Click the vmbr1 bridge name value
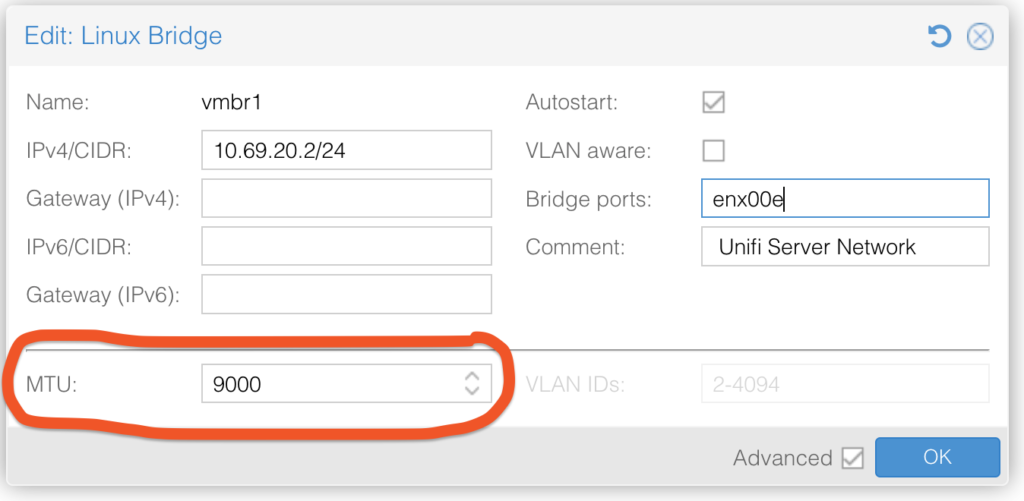 coord(232,102)
